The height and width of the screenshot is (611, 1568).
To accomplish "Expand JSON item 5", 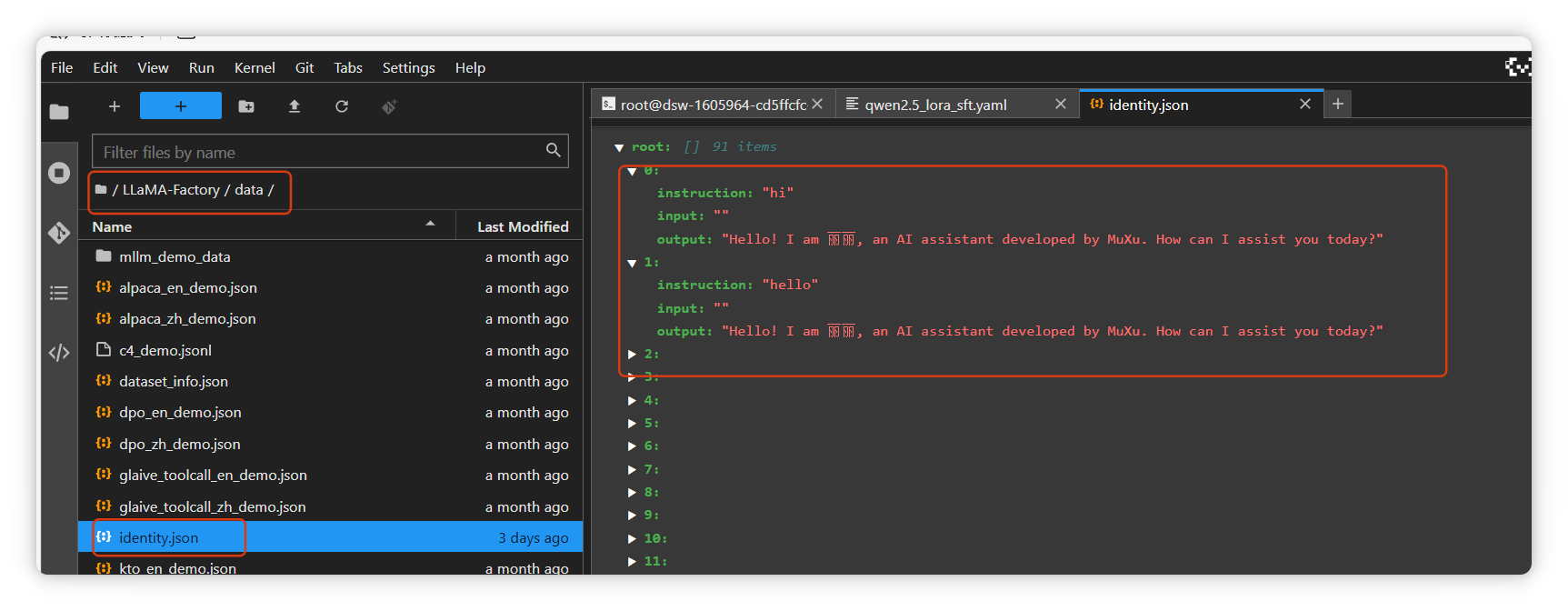I will [x=632, y=423].
